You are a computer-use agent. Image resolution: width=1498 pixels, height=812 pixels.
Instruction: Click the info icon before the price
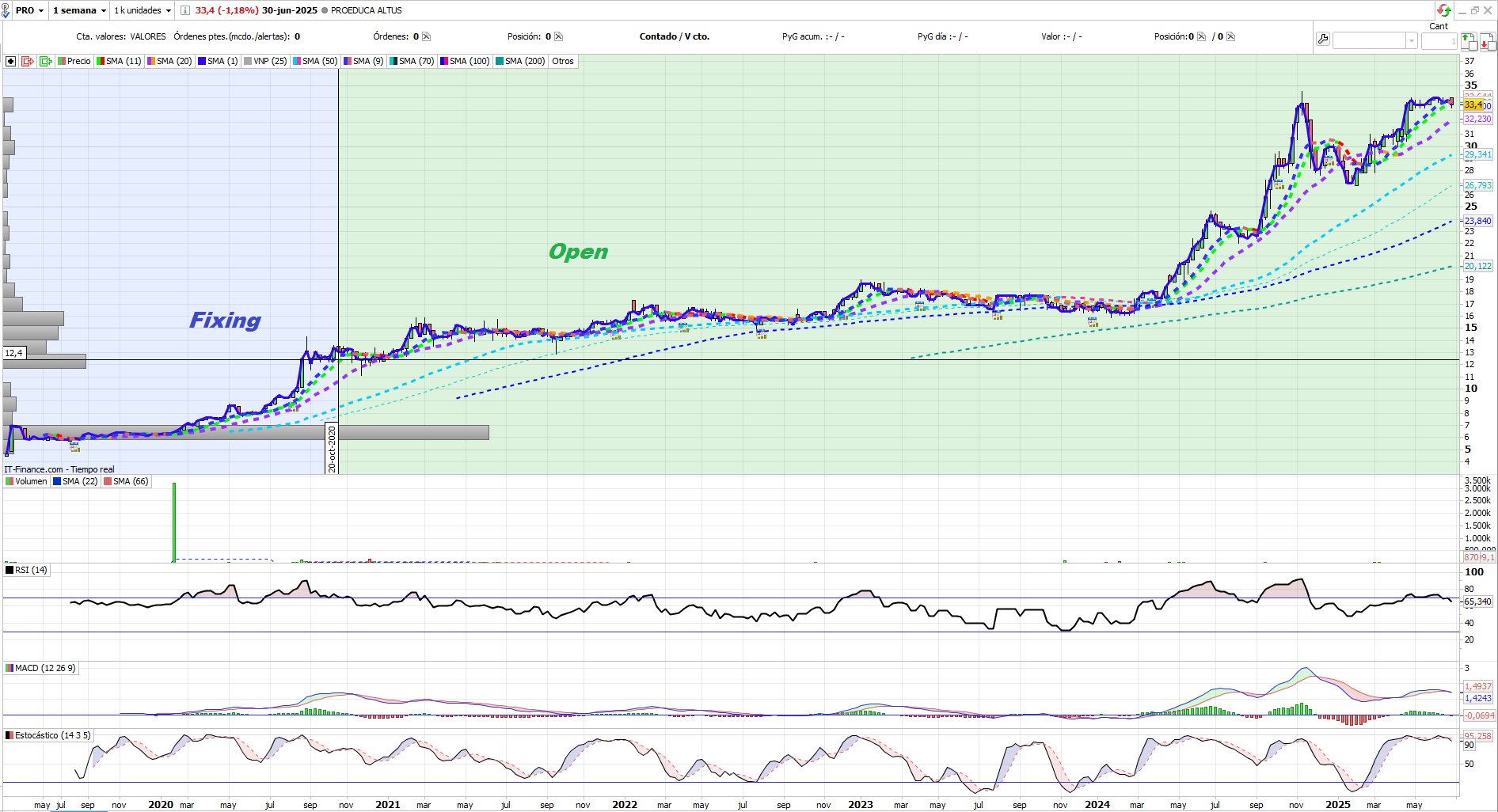point(185,10)
